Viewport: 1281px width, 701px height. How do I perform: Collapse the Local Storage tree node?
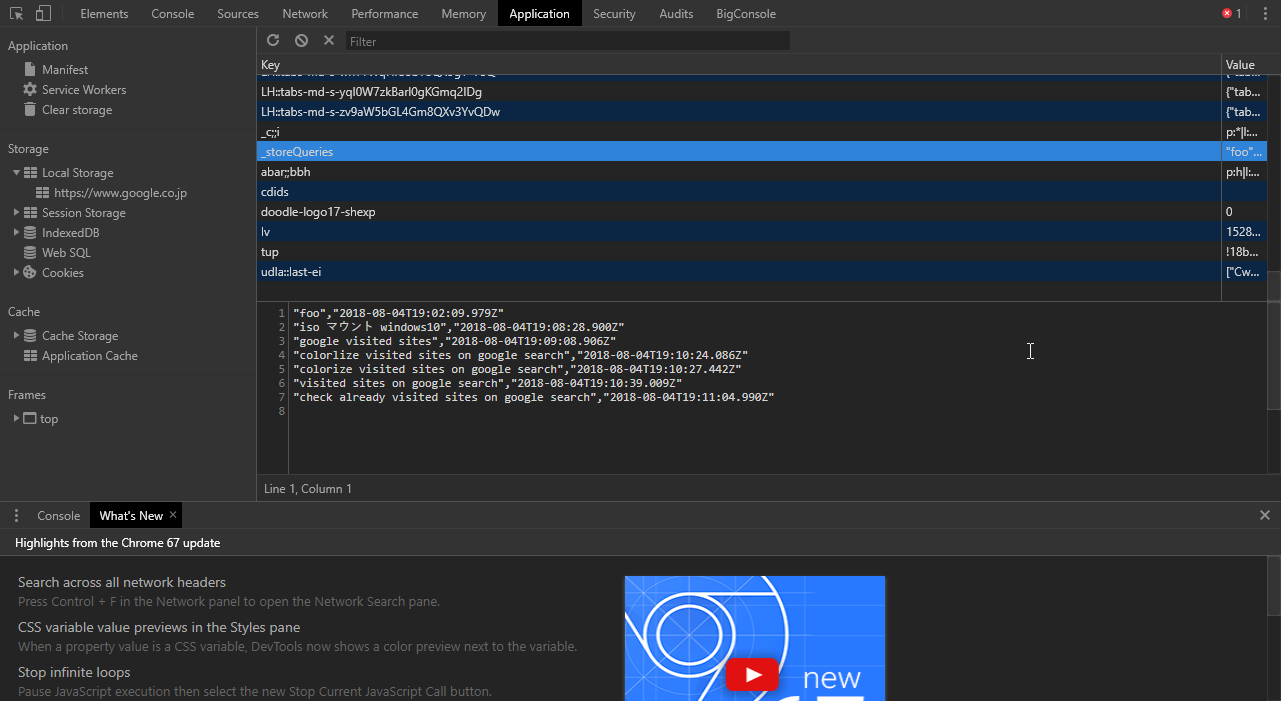(16, 173)
